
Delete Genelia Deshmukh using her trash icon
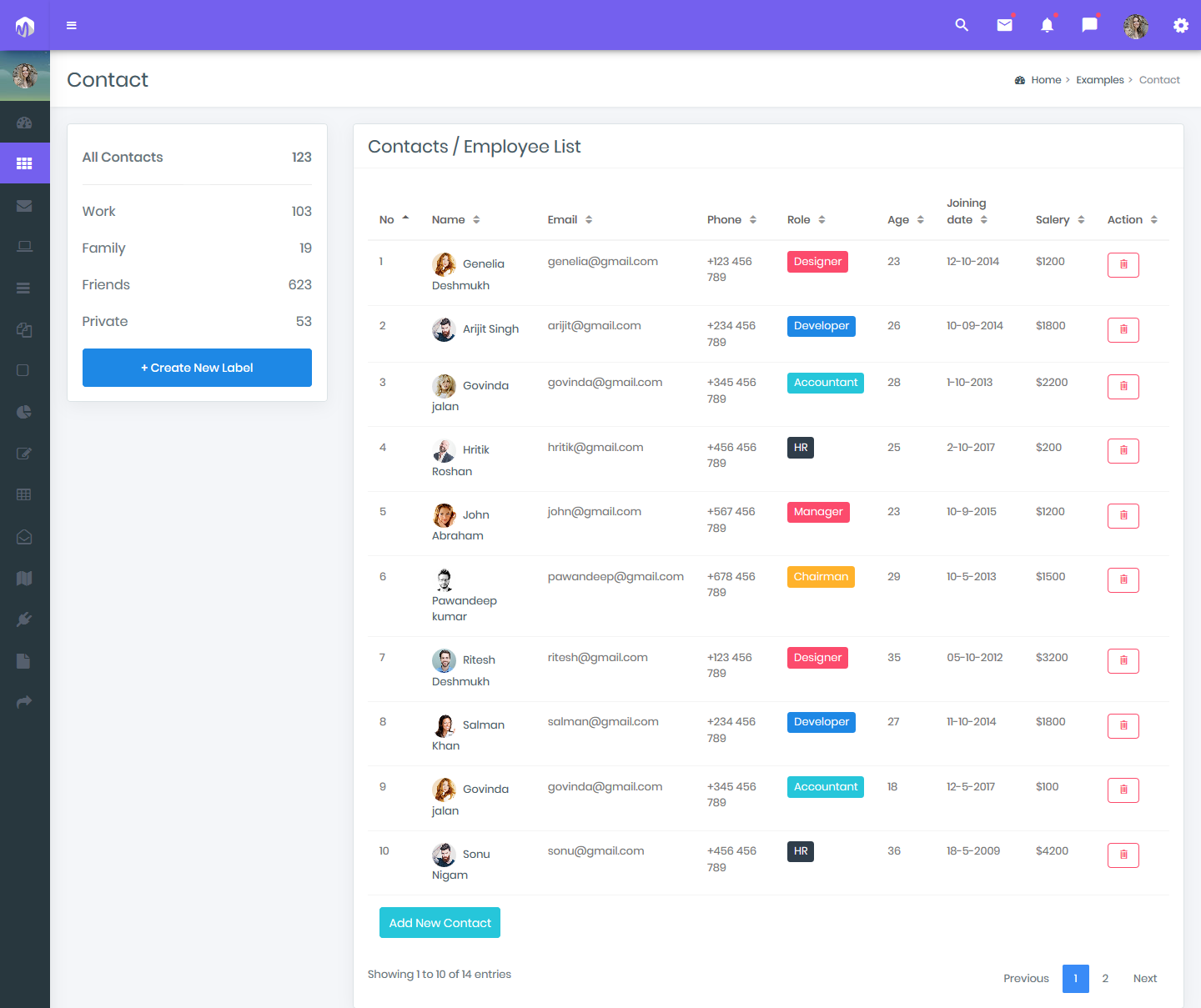(1123, 264)
